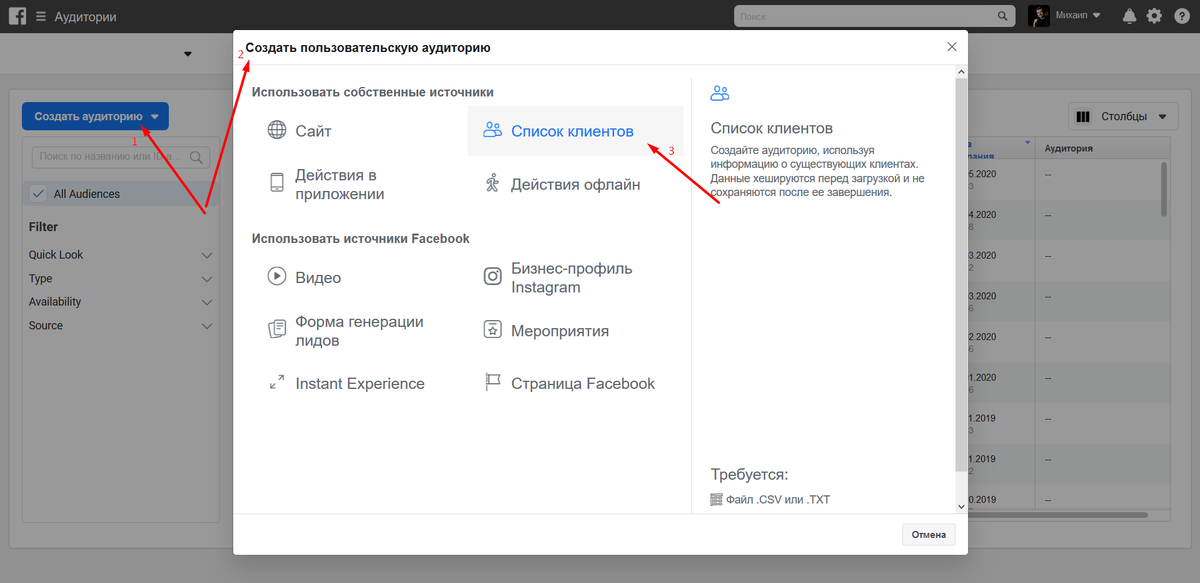The image size is (1200, 583).
Task: Click the scroll up arrow in dialog scrollbar
Action: [962, 72]
